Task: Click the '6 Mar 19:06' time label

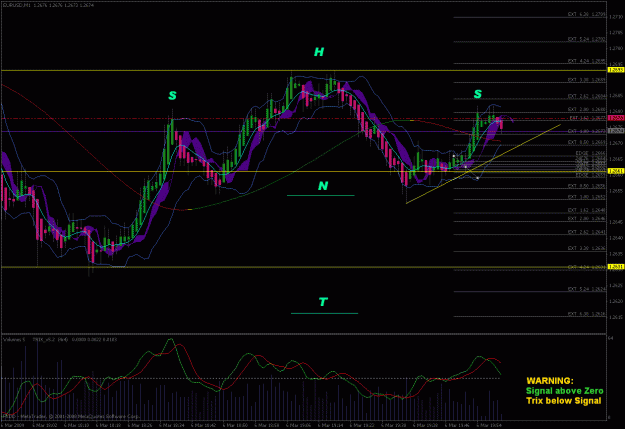Action: click(299, 425)
